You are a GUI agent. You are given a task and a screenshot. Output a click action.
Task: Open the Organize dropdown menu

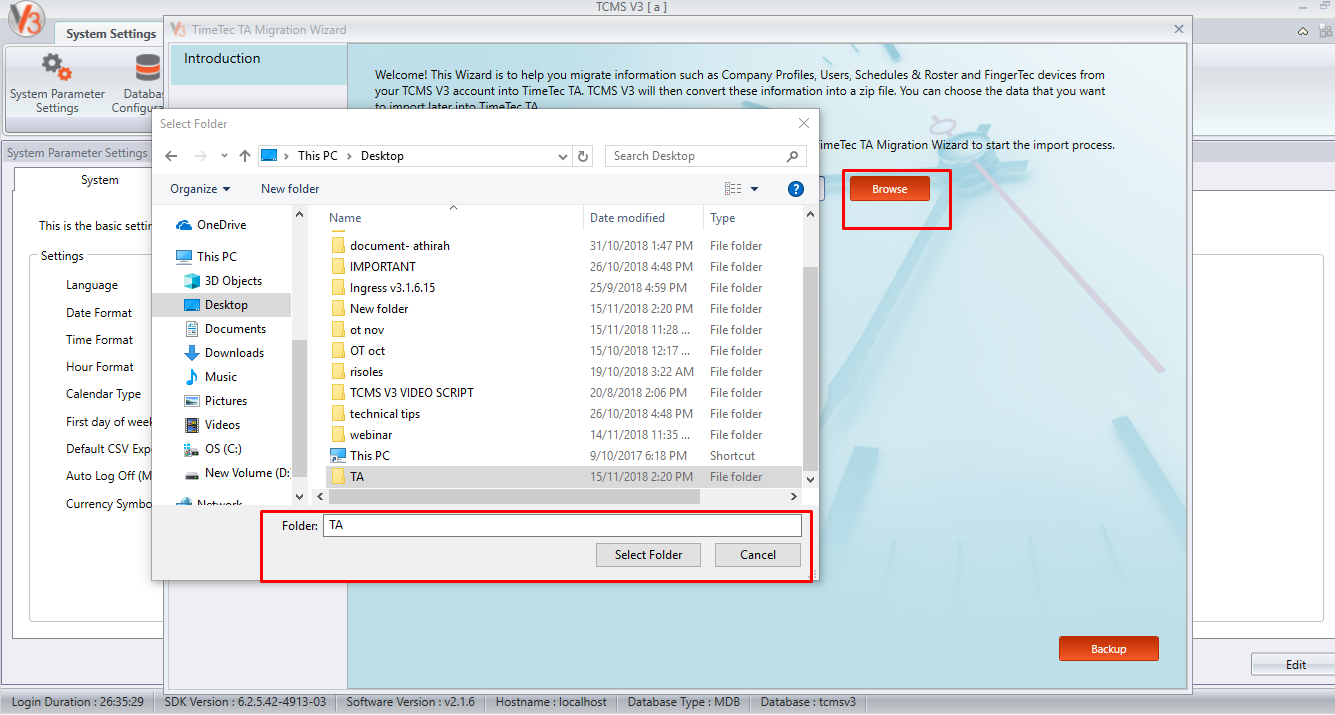click(x=200, y=189)
